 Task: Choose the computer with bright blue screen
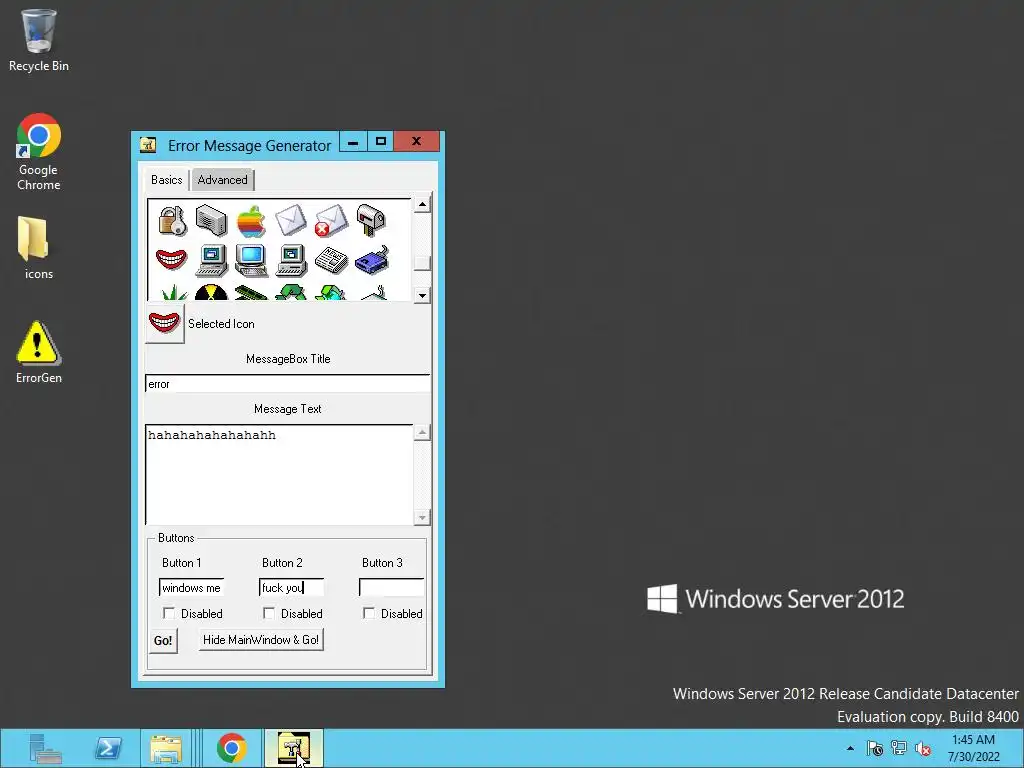tap(251, 261)
